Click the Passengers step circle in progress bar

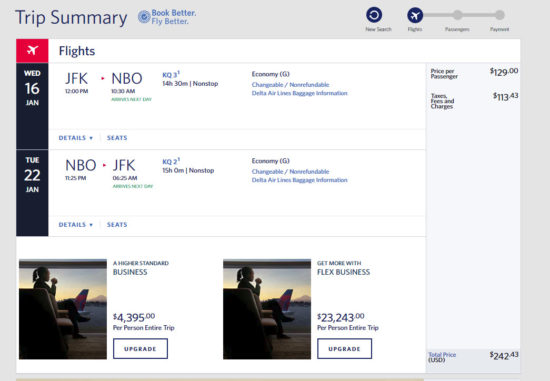pos(457,15)
